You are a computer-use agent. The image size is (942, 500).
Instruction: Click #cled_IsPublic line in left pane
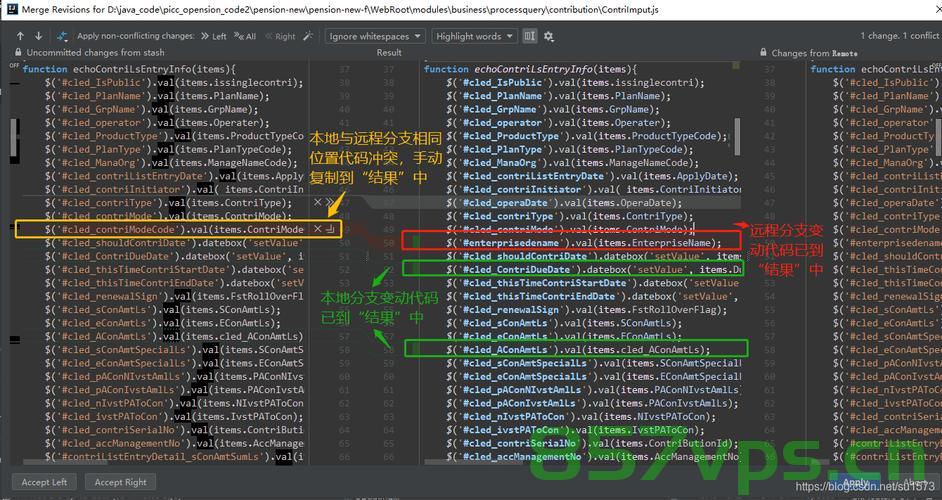pyautogui.click(x=174, y=82)
